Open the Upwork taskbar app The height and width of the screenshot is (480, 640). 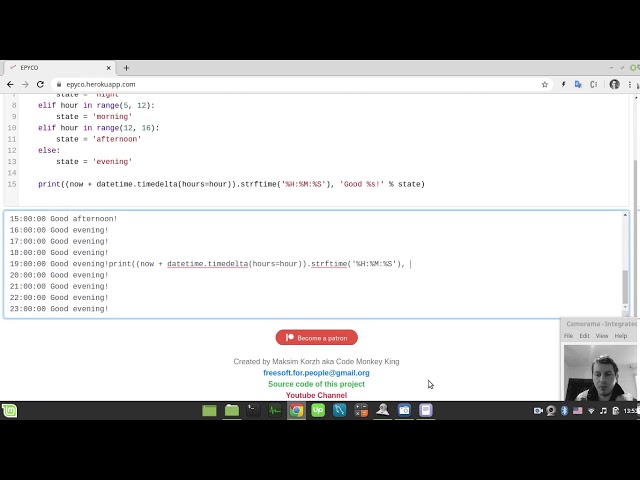[x=318, y=410]
